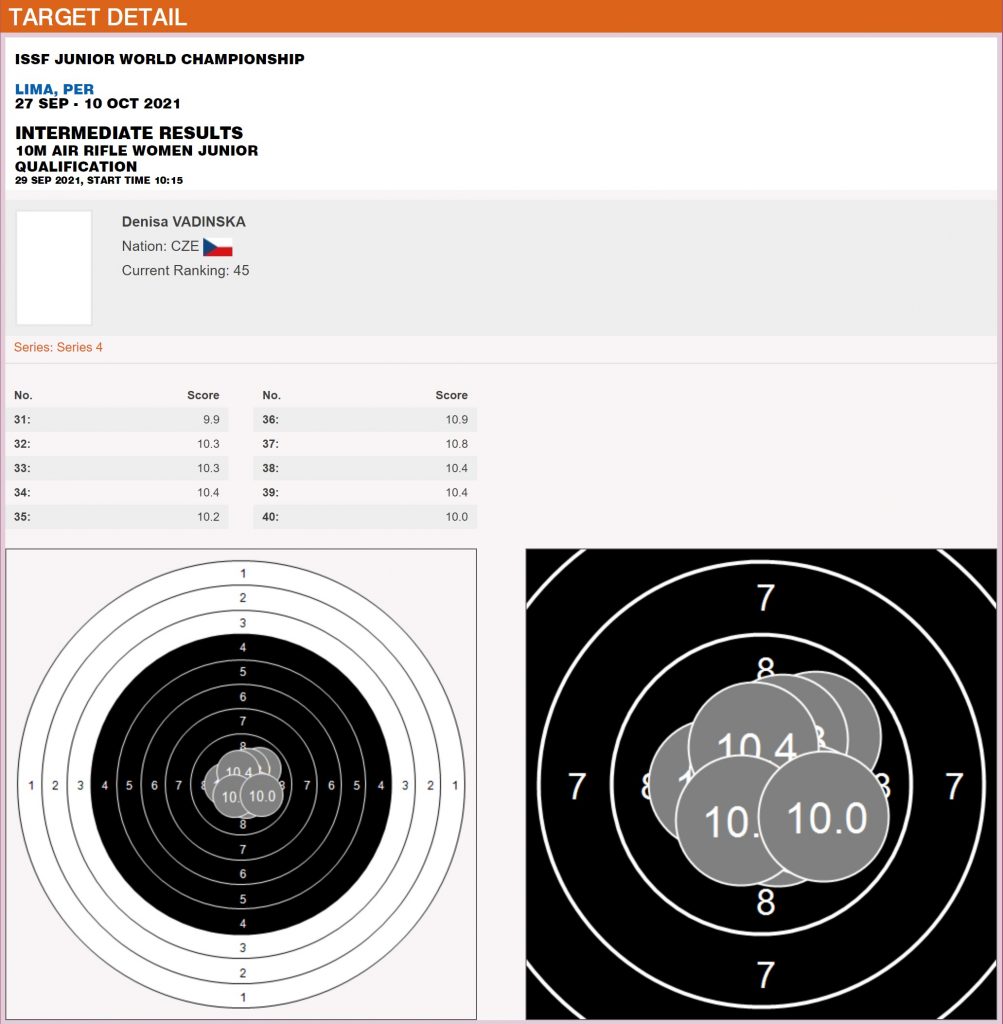The width and height of the screenshot is (1003, 1024).
Task: Select shot 37 row with score 10.8
Action: click(365, 444)
